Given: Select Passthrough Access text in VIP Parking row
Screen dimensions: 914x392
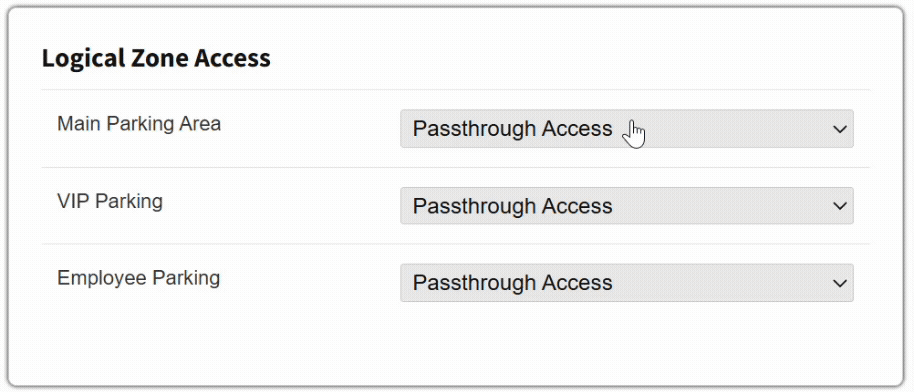Looking at the screenshot, I should point(512,205).
